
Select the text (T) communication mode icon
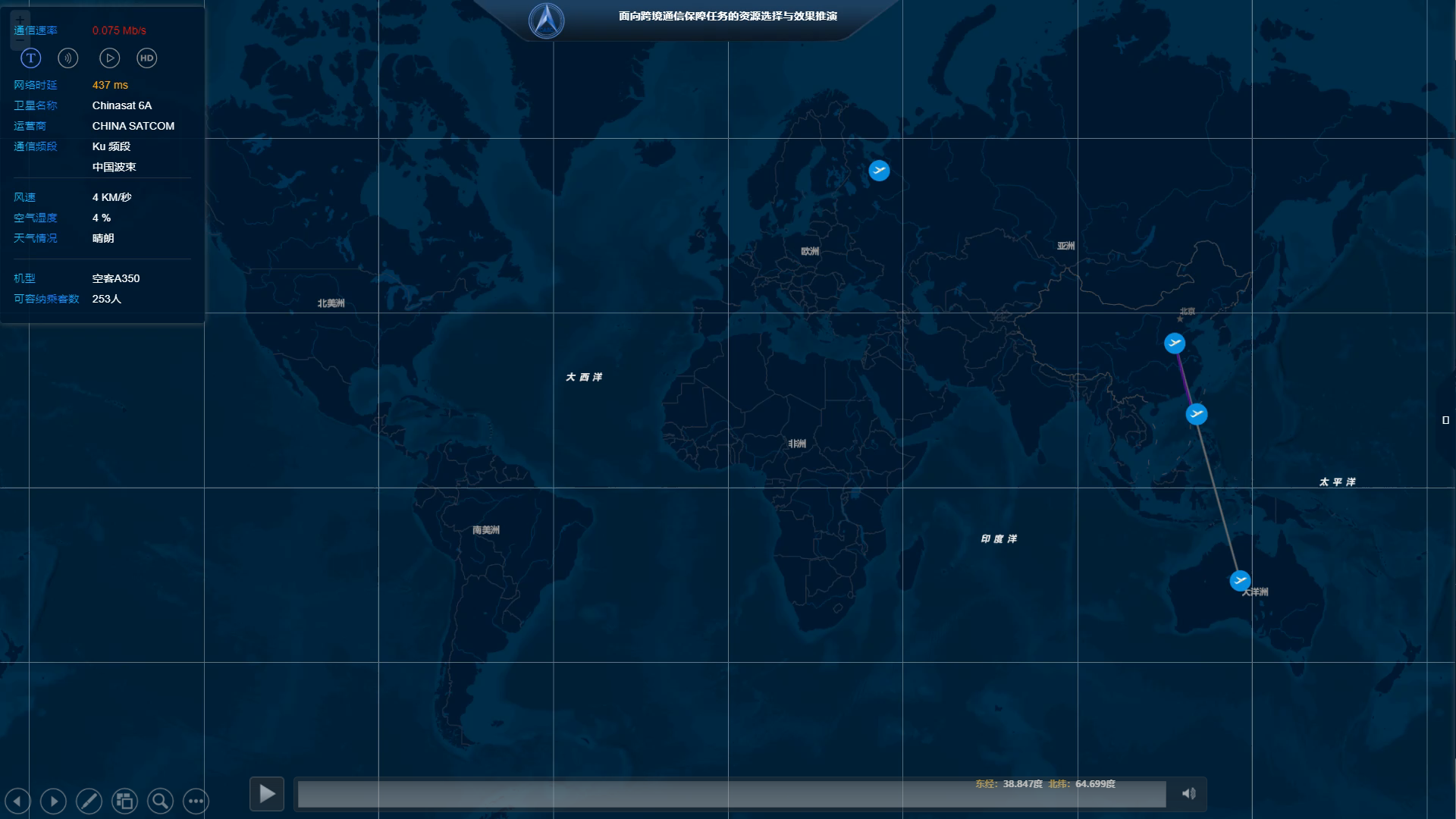pos(30,58)
